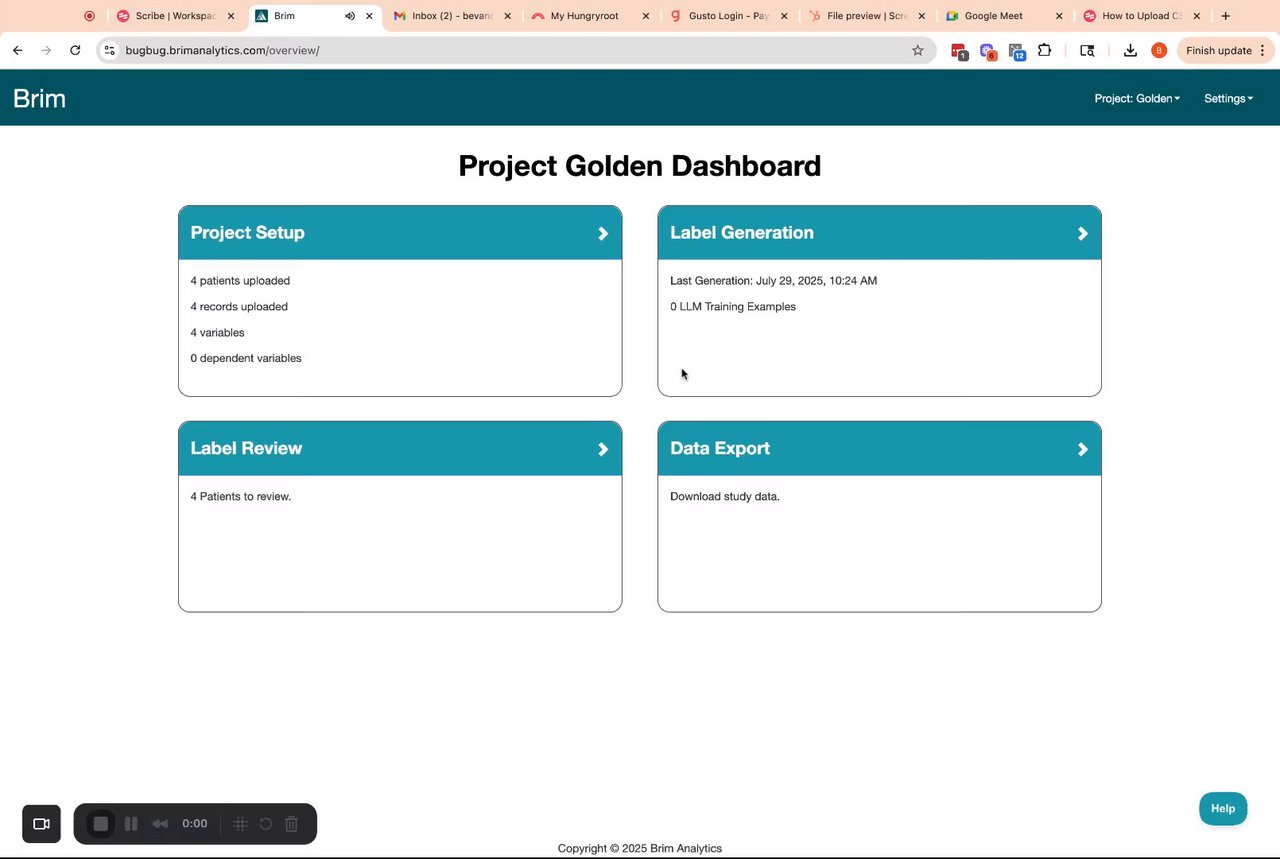The width and height of the screenshot is (1280, 859).
Task: Switch to Gmail Inbox (2) tab
Action: pyautogui.click(x=452, y=16)
